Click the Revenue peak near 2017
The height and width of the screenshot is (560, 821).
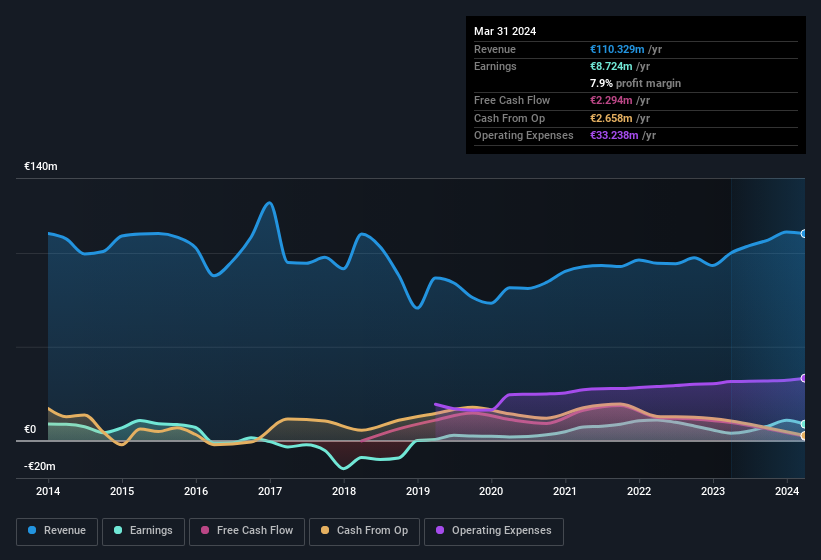tap(270, 203)
